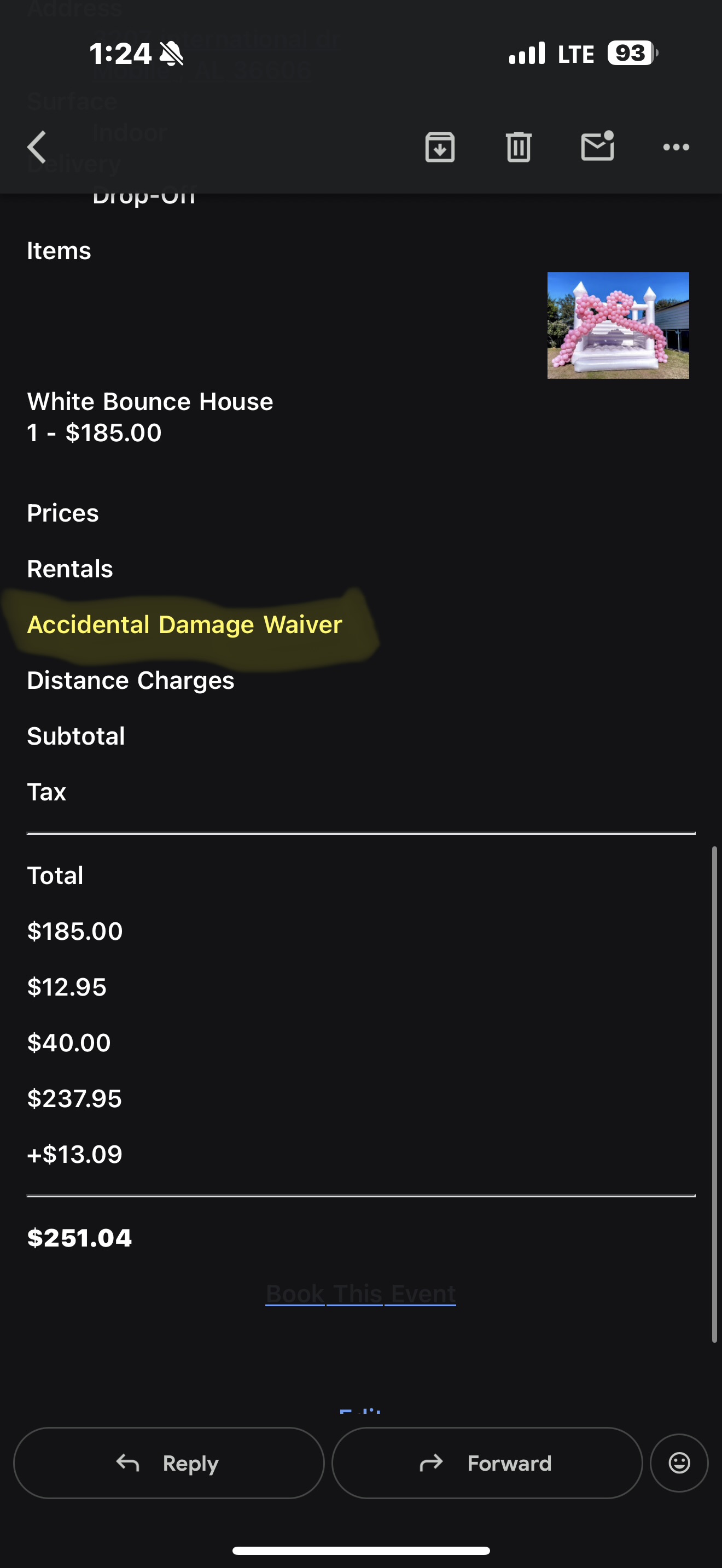The image size is (722, 1568).
Task: Go back using the left chevron arrow
Action: (x=37, y=147)
